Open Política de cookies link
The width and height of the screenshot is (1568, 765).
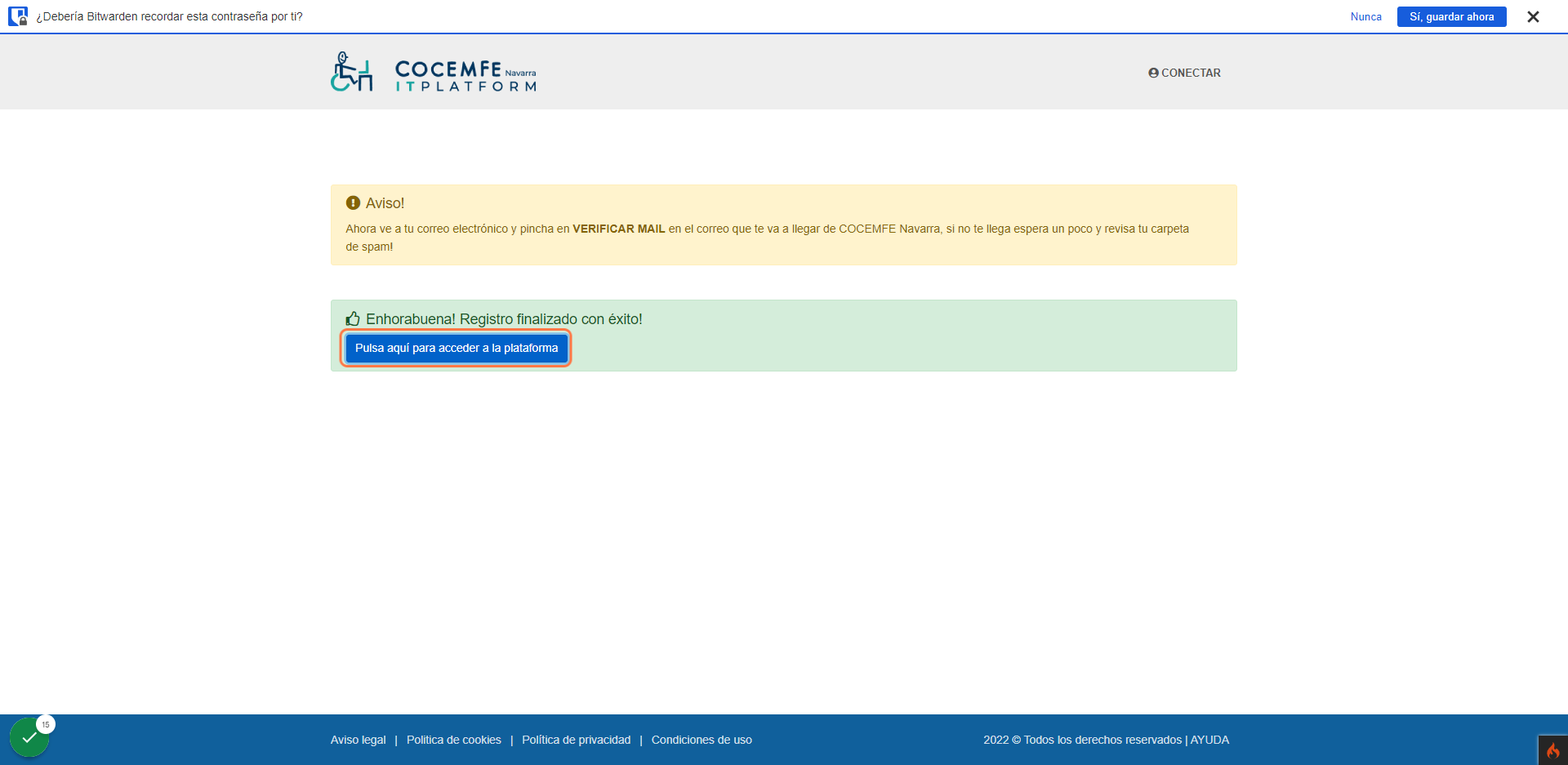pos(453,740)
